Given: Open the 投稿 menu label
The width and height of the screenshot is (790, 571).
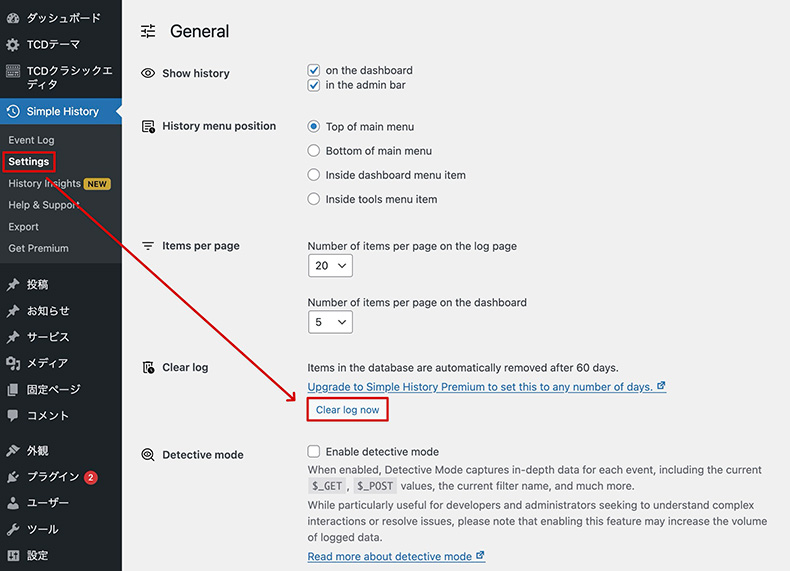Looking at the screenshot, I should [x=37, y=285].
